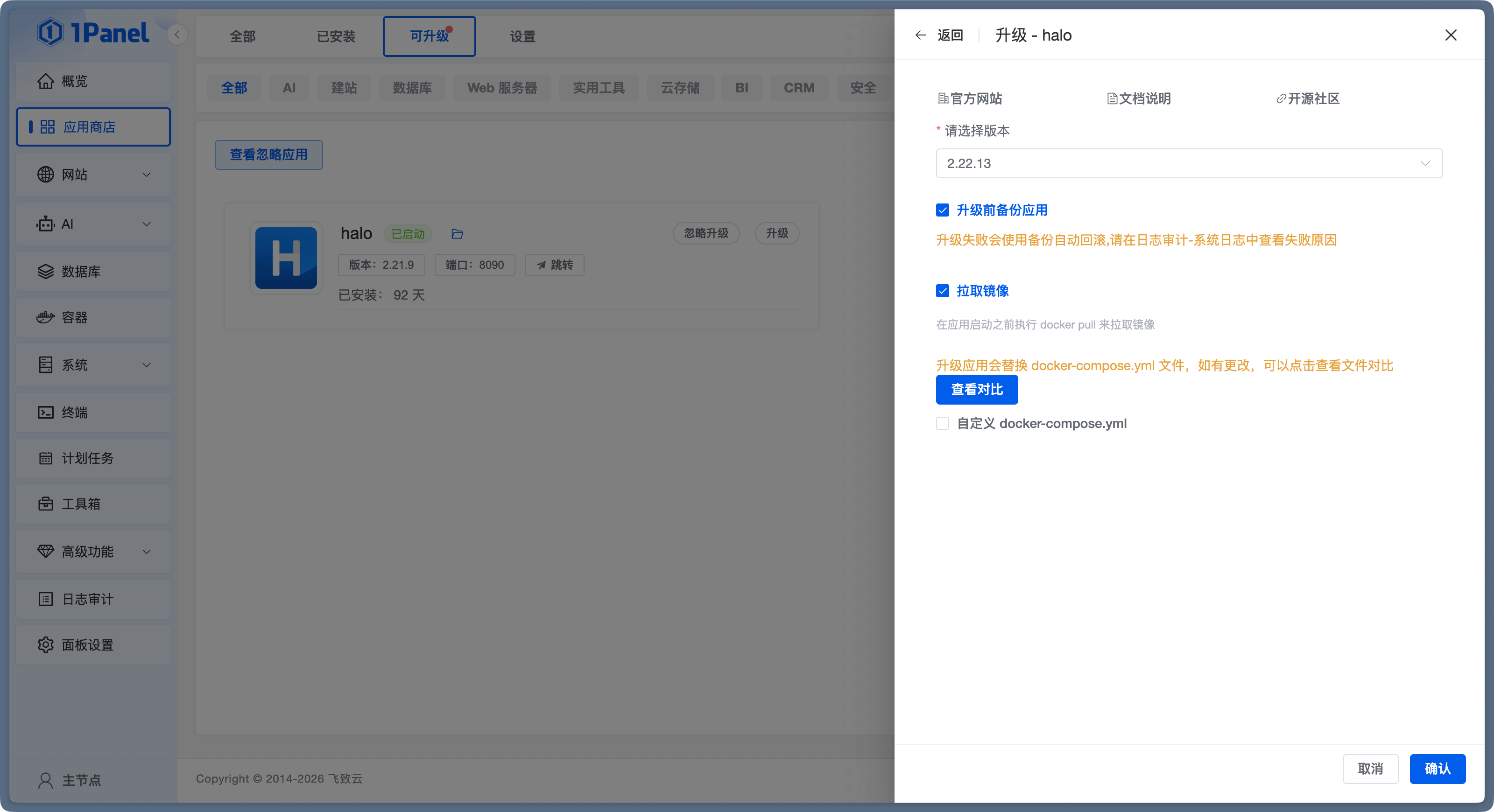The height and width of the screenshot is (812, 1494).
Task: Click the back arrow icon in upgrade panel
Action: pyautogui.click(x=920, y=35)
